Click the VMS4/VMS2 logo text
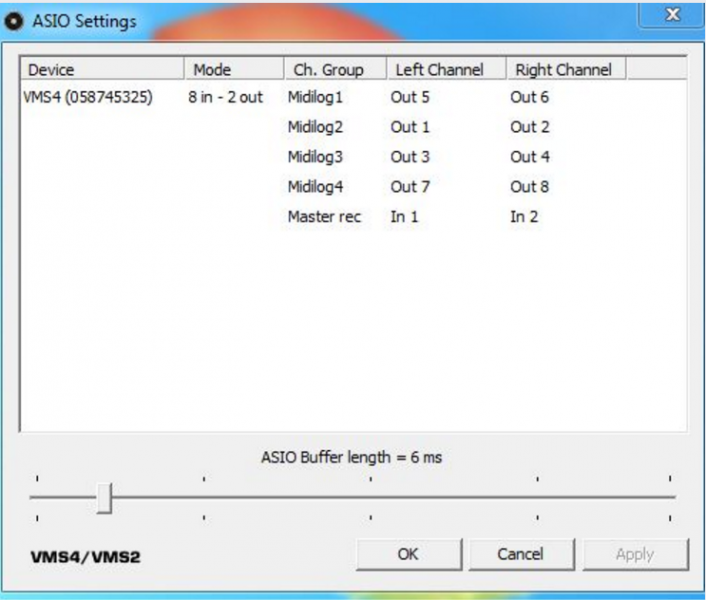The image size is (706, 600). 86,557
